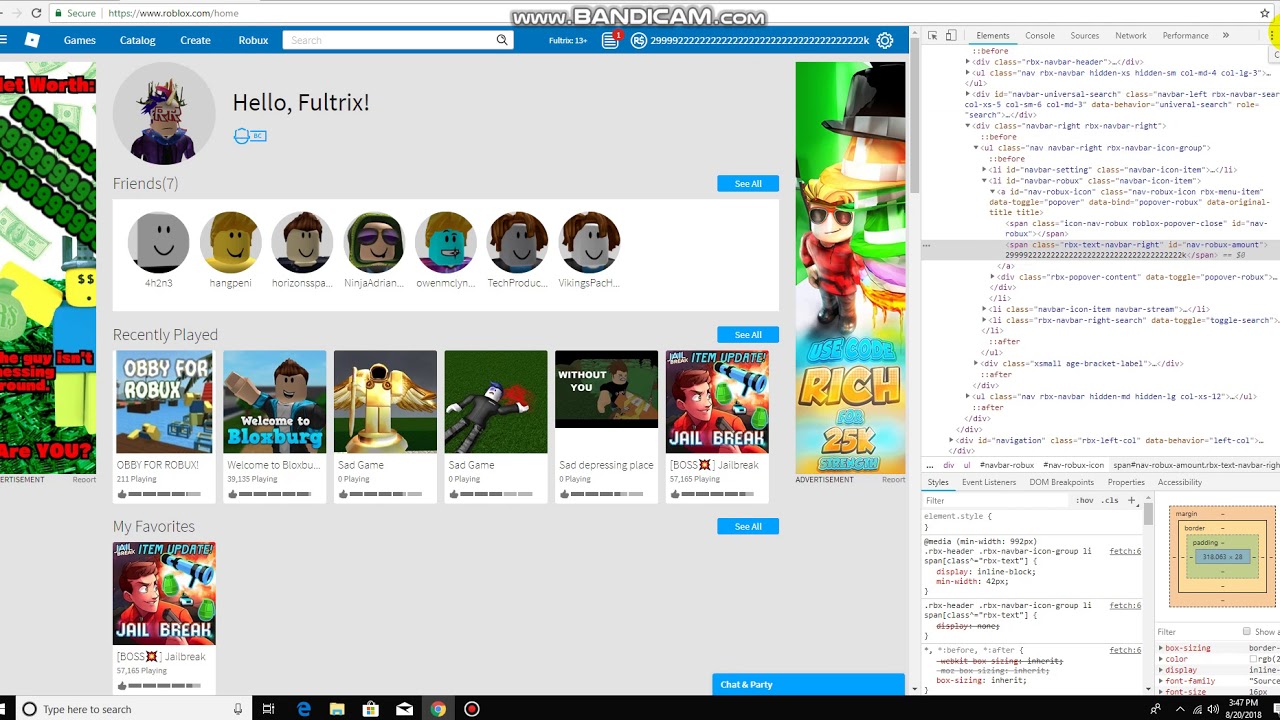Image resolution: width=1280 pixels, height=720 pixels.
Task: Click the first fetch:6 source link
Action: pyautogui.click(x=1125, y=551)
